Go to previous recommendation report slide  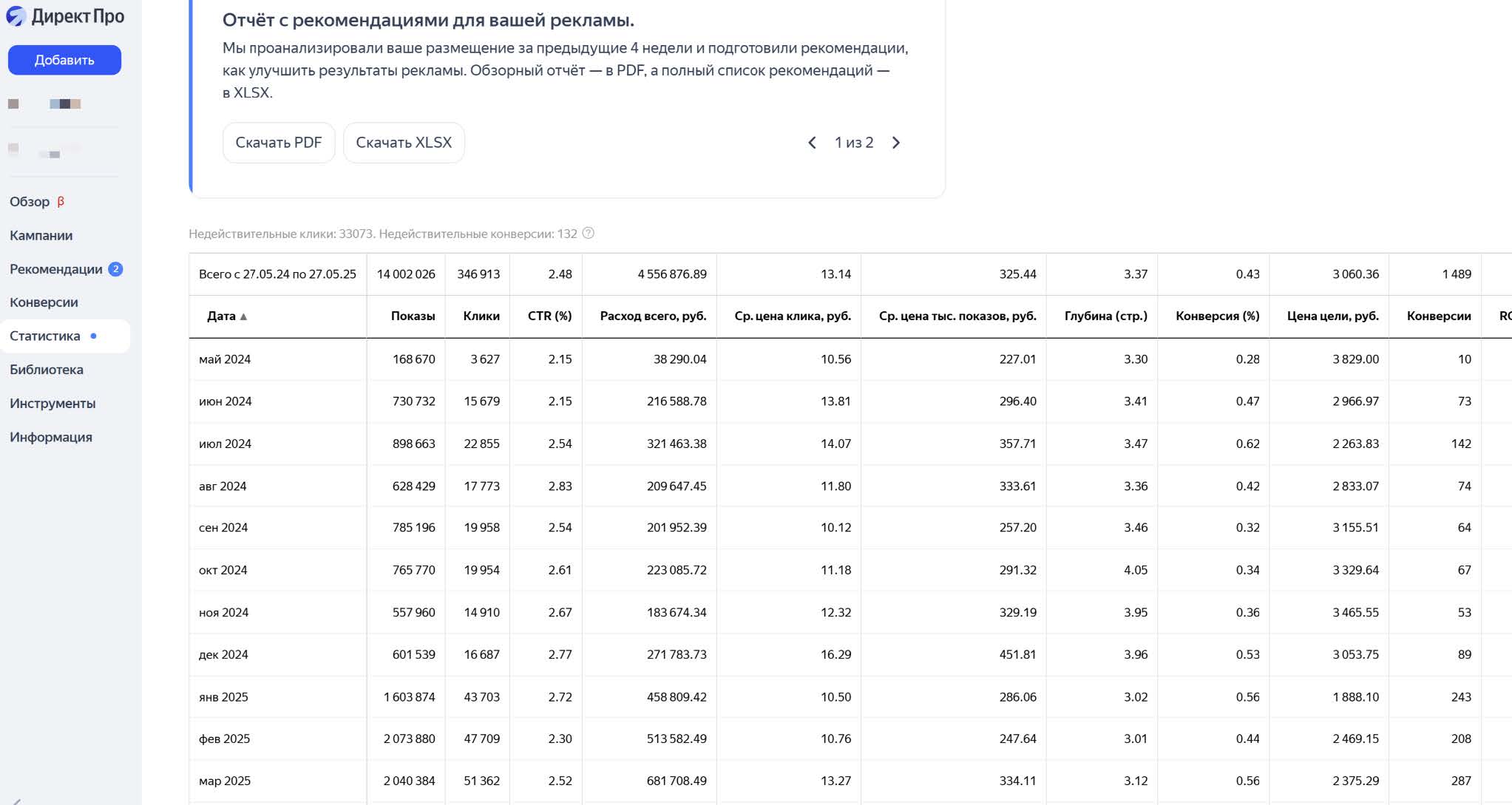812,143
